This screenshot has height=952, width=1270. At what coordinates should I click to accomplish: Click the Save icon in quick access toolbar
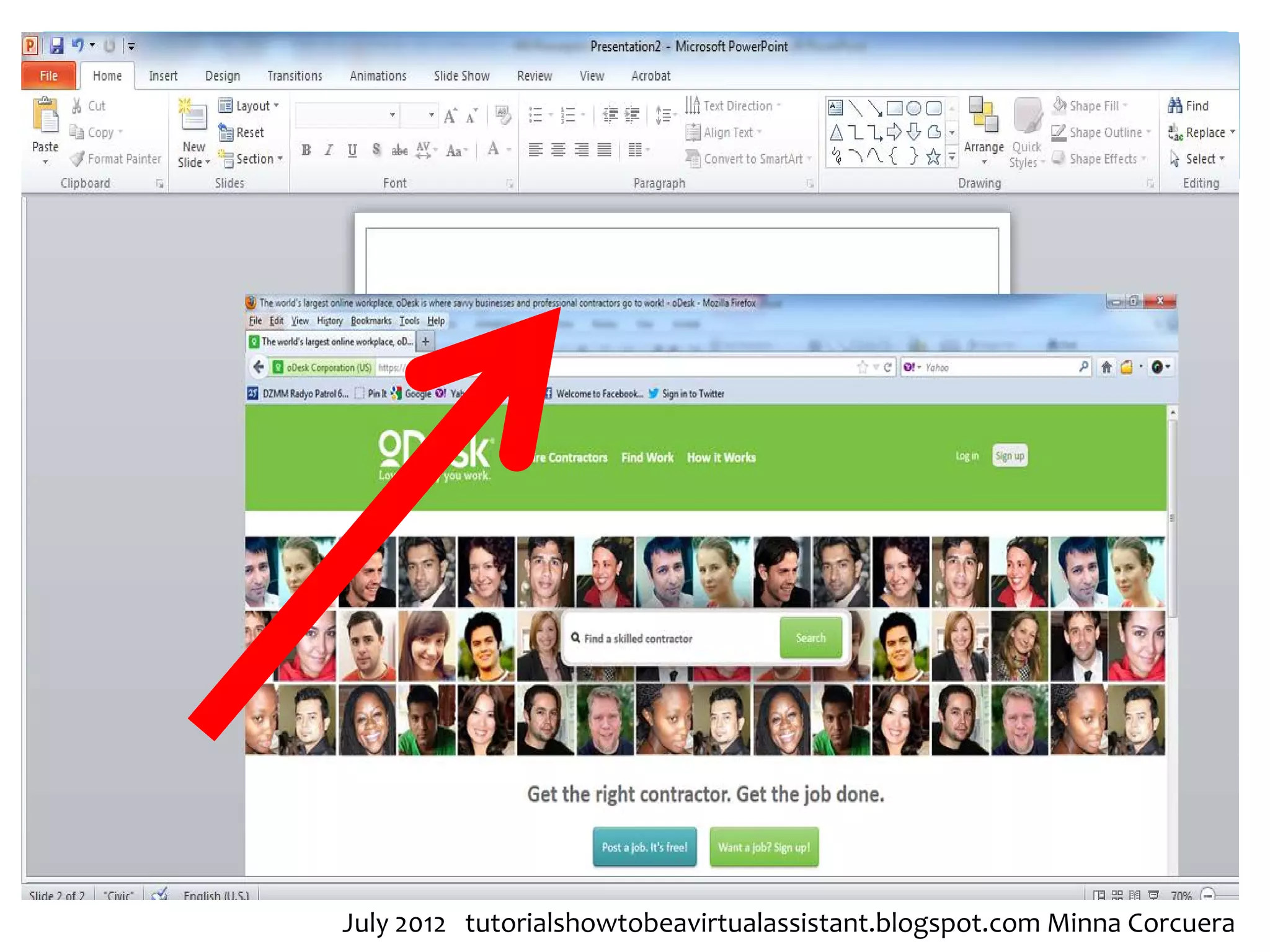56,45
